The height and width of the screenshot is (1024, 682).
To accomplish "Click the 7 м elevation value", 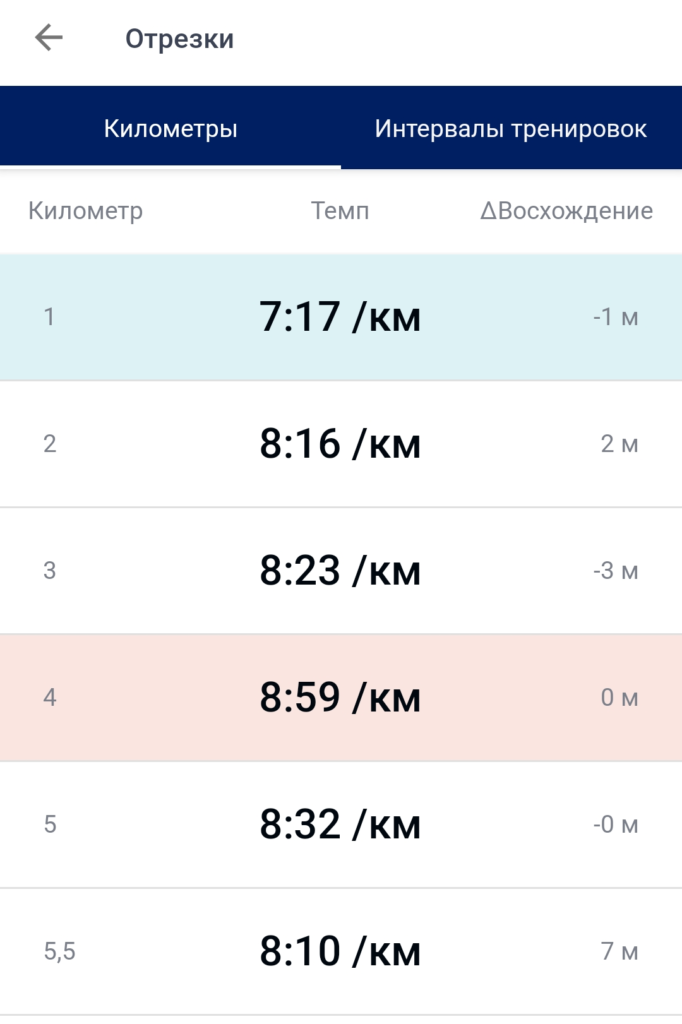I will coord(619,952).
